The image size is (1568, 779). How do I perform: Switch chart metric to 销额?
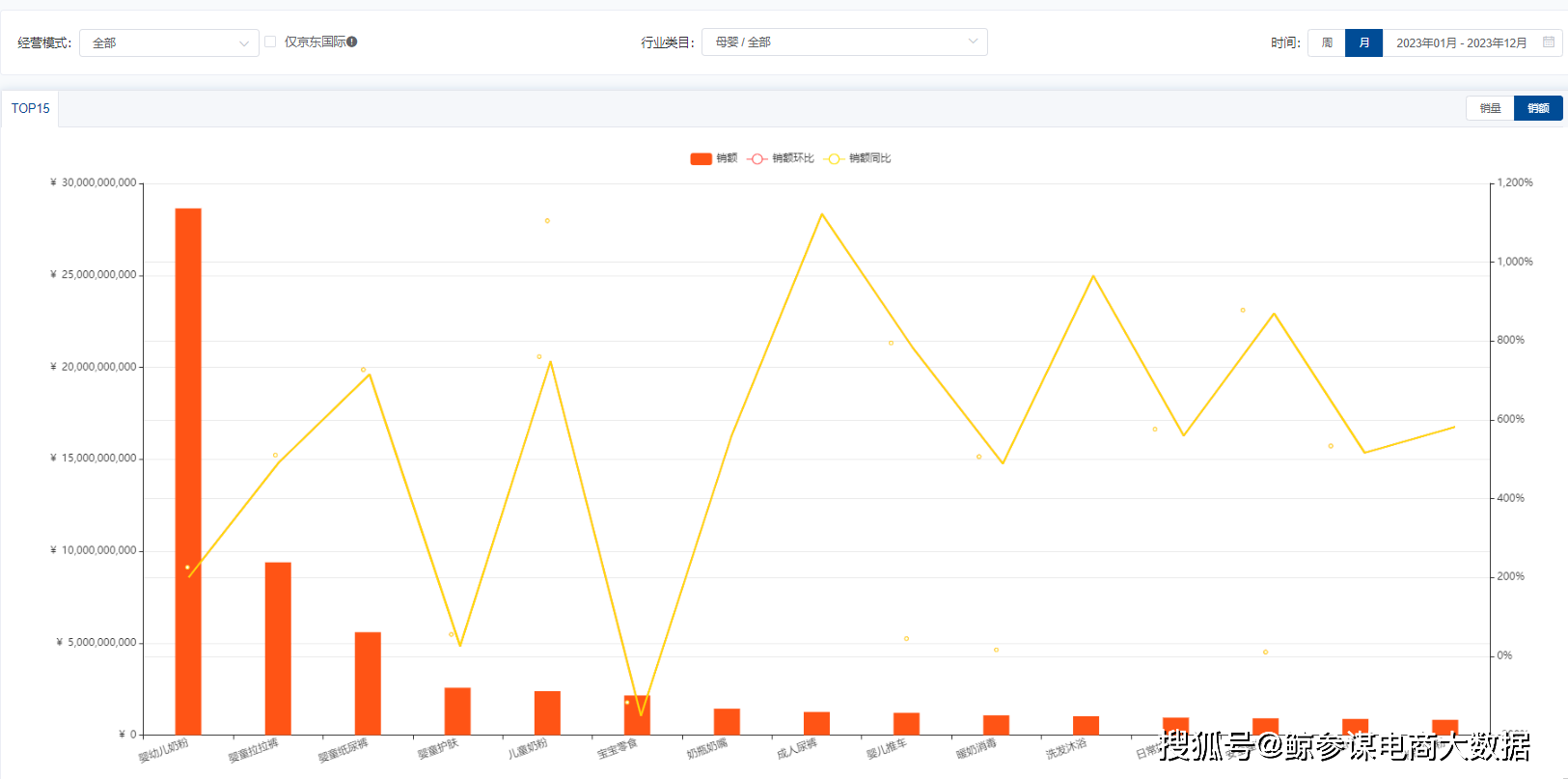click(1538, 108)
